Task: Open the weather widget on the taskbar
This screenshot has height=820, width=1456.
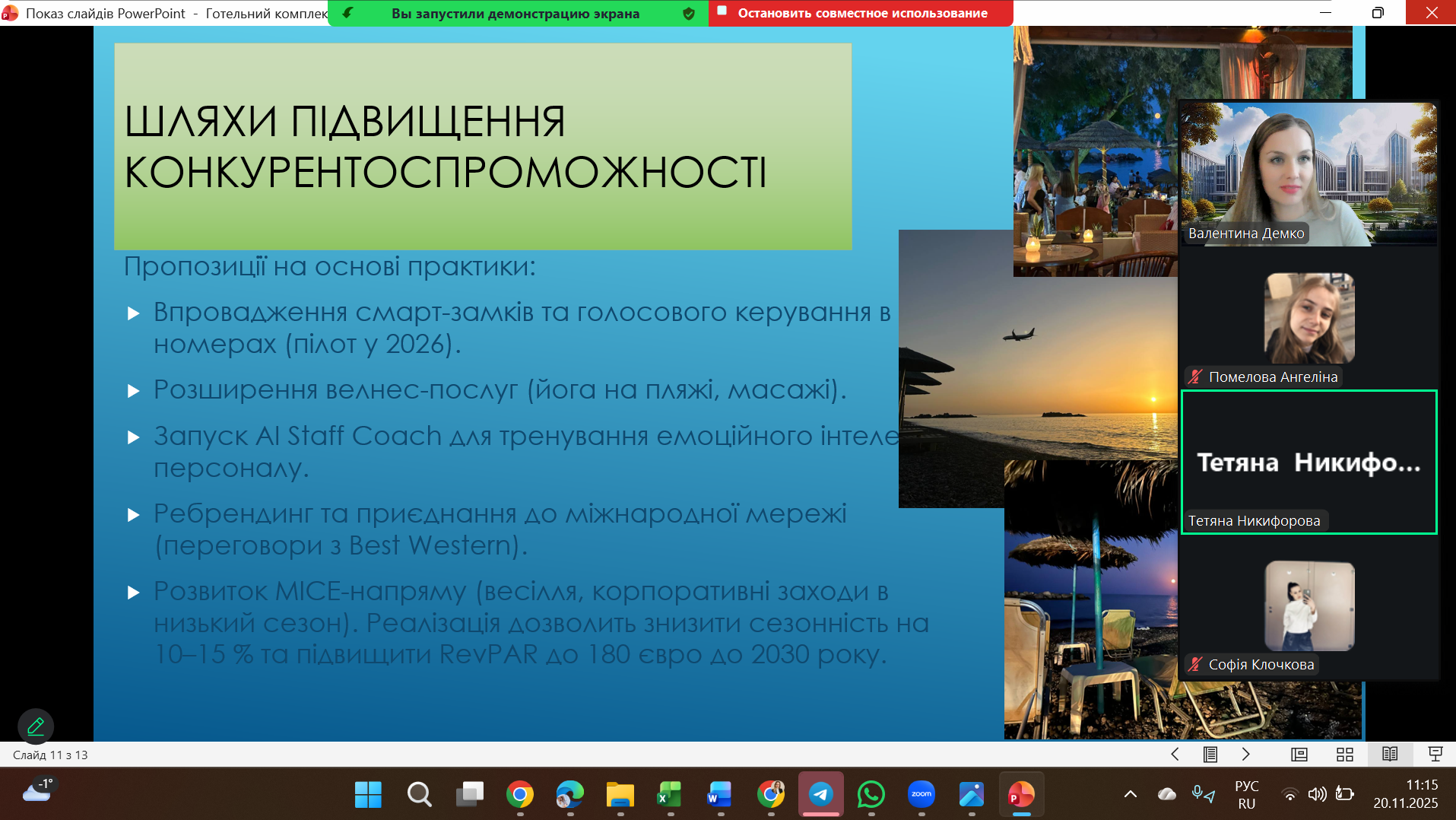Action: pos(38,791)
